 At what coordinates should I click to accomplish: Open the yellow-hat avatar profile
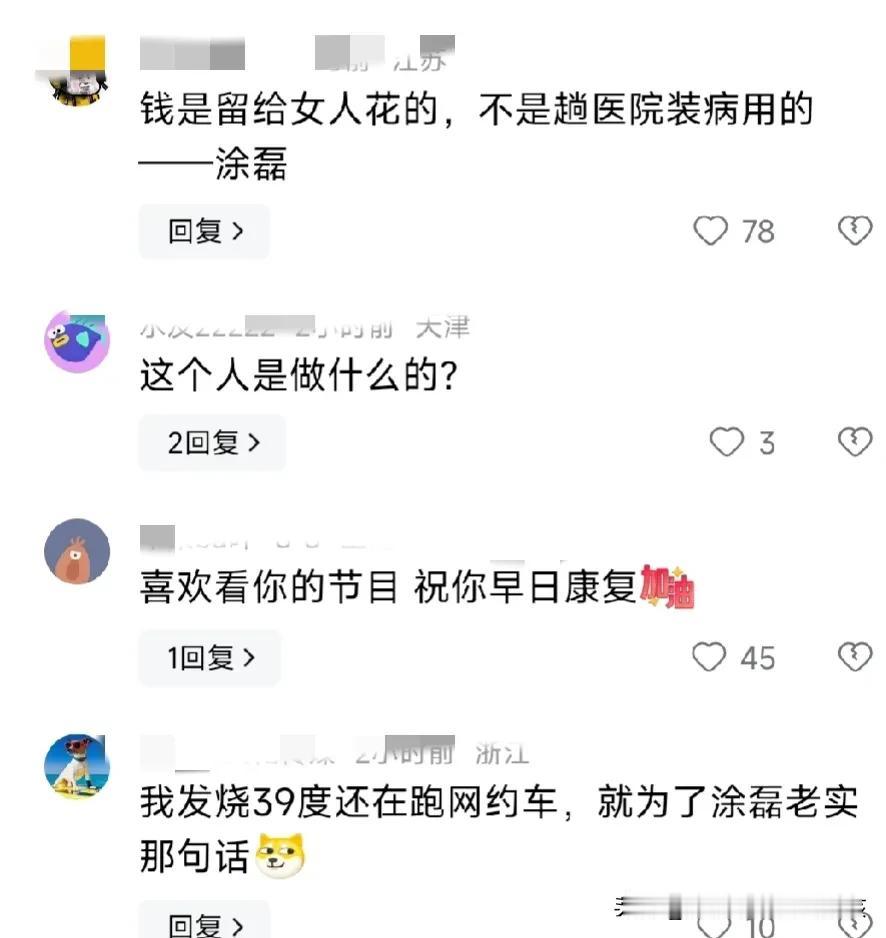coord(77,72)
